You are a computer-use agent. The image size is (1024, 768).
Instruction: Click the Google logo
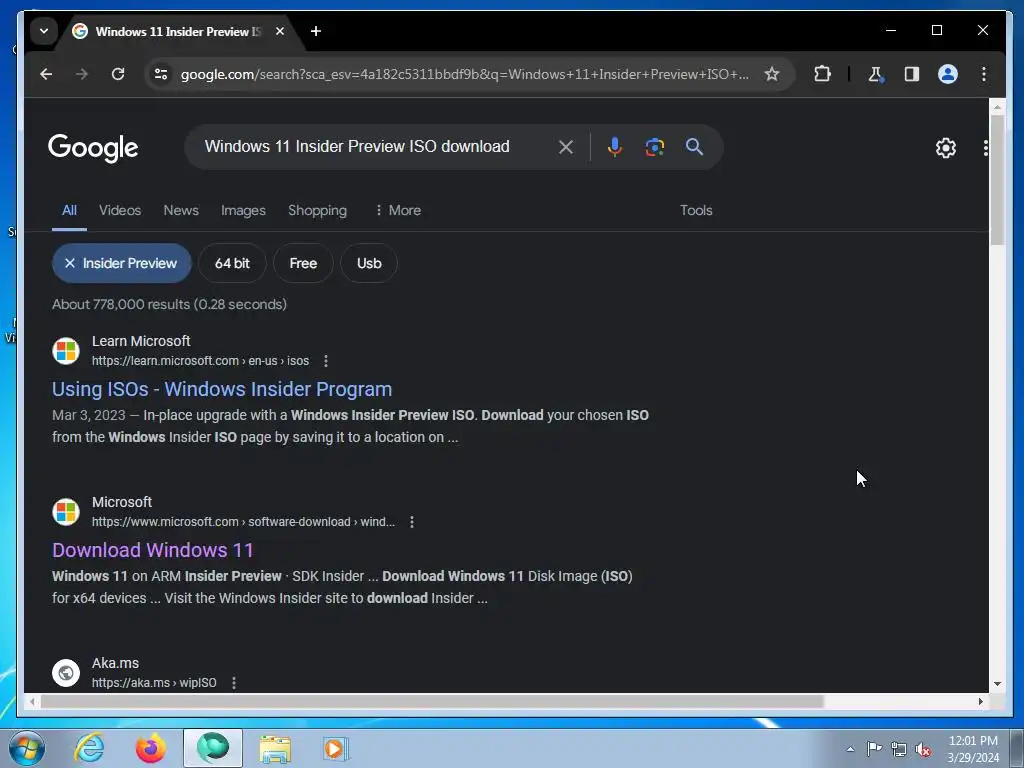[93, 148]
